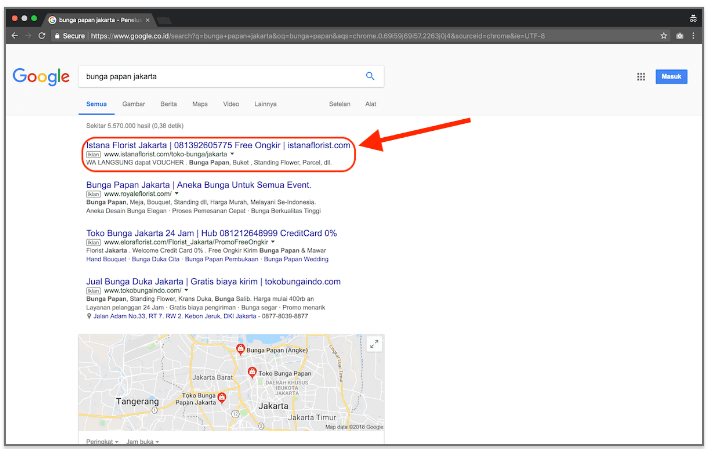
Task: Click the Bunga Papan (Angke) map pin
Action: tap(240, 347)
